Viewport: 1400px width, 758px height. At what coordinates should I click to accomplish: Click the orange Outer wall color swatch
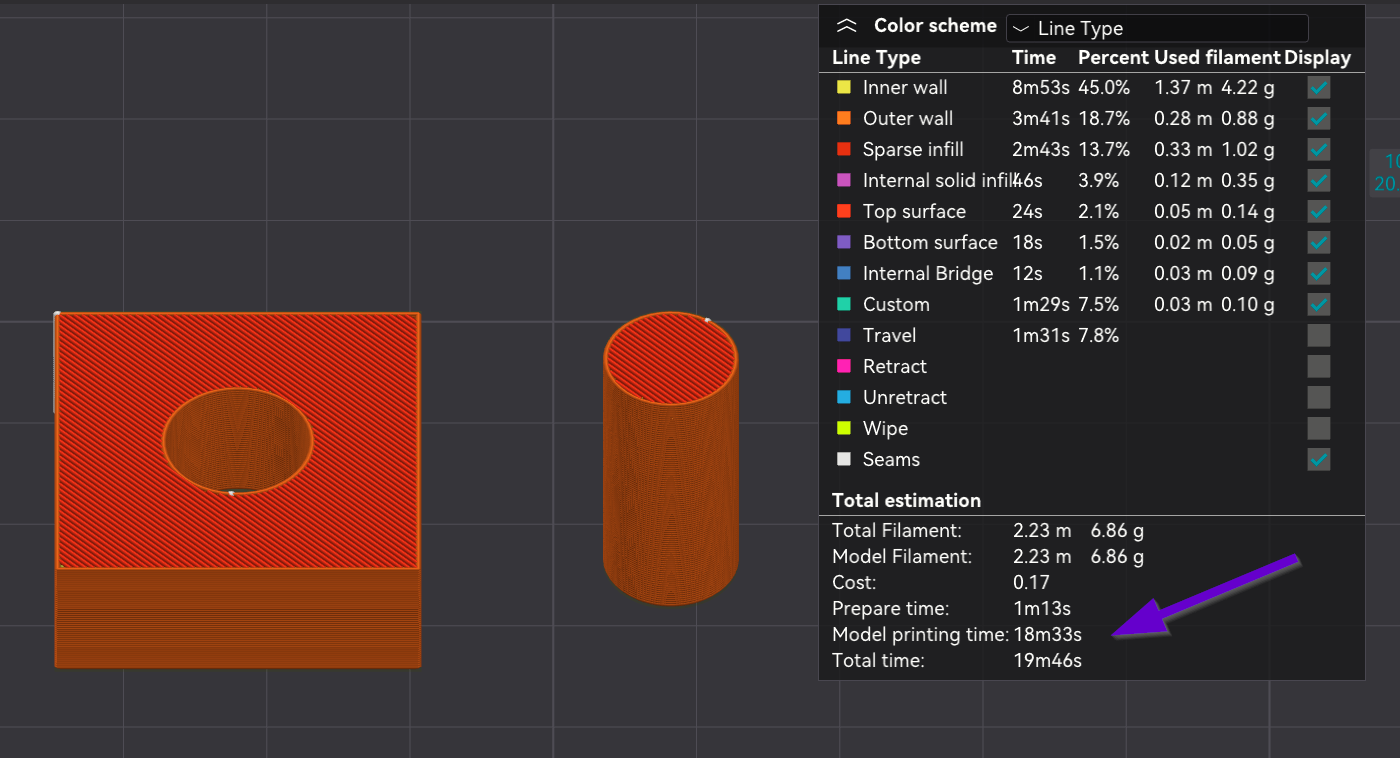pyautogui.click(x=843, y=118)
